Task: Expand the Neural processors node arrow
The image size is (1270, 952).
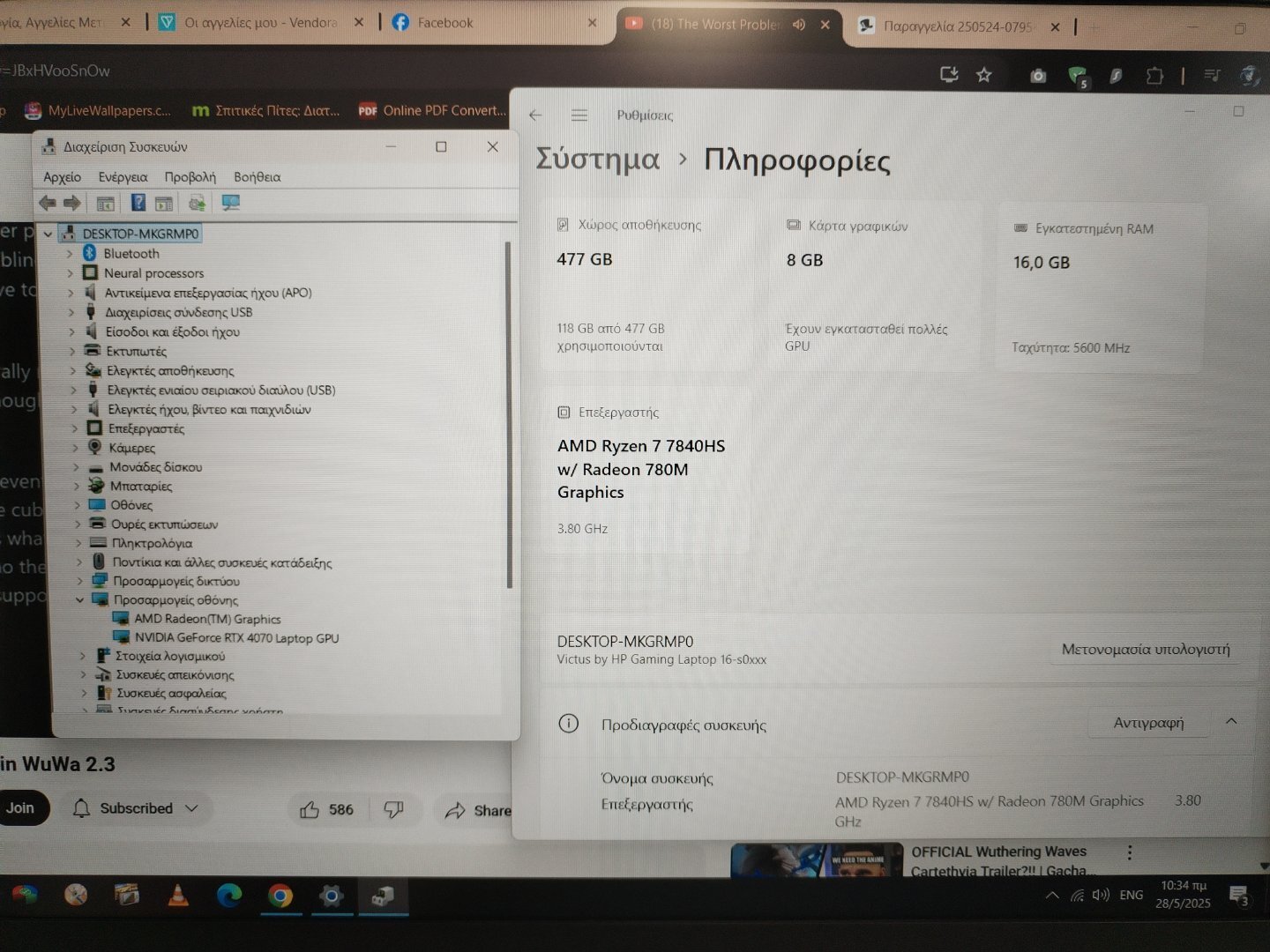Action: point(70,273)
